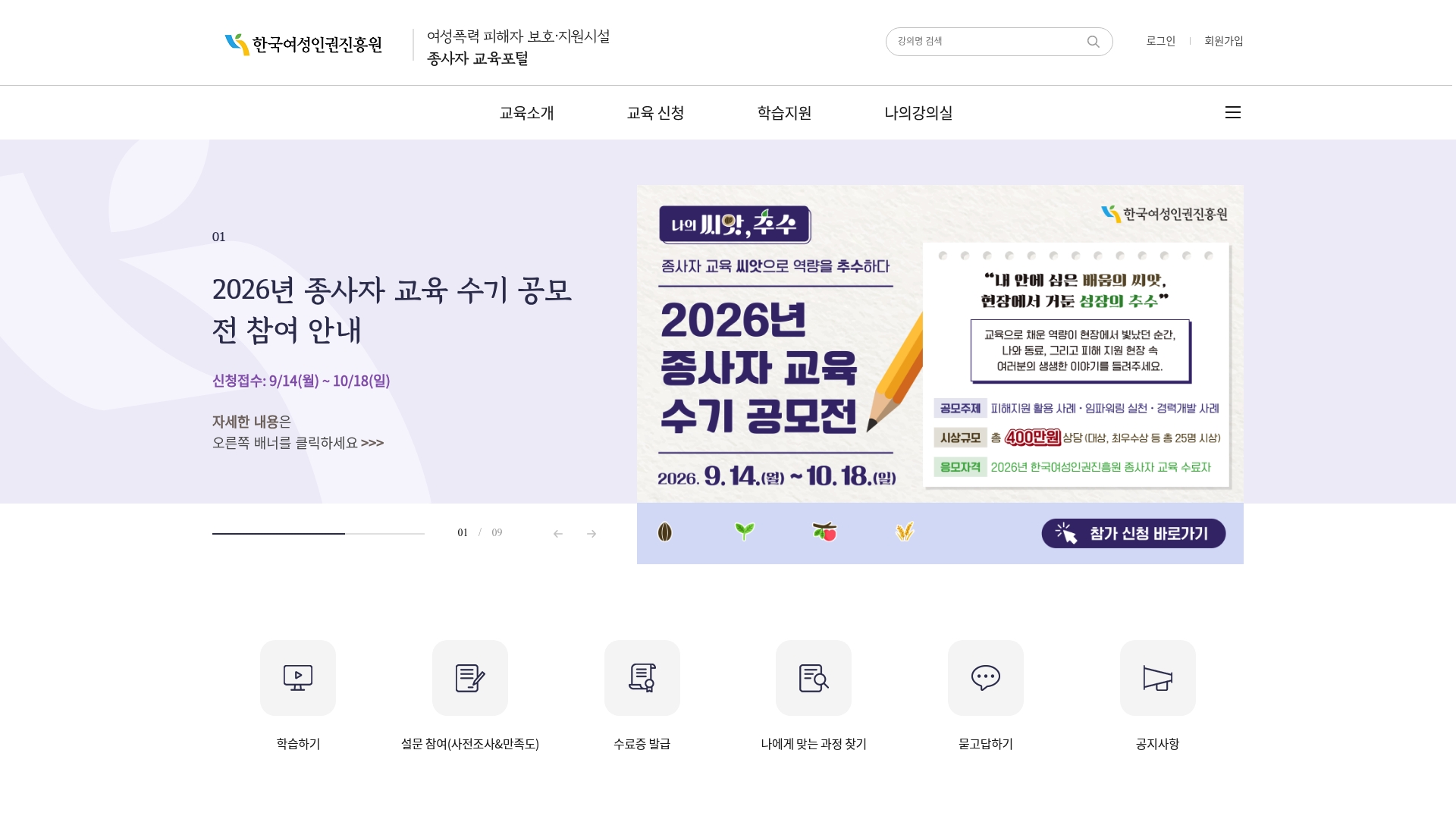Click the 설문 참여(사전조사&만족도) label
The width and height of the screenshot is (1456, 819).
coord(470,744)
